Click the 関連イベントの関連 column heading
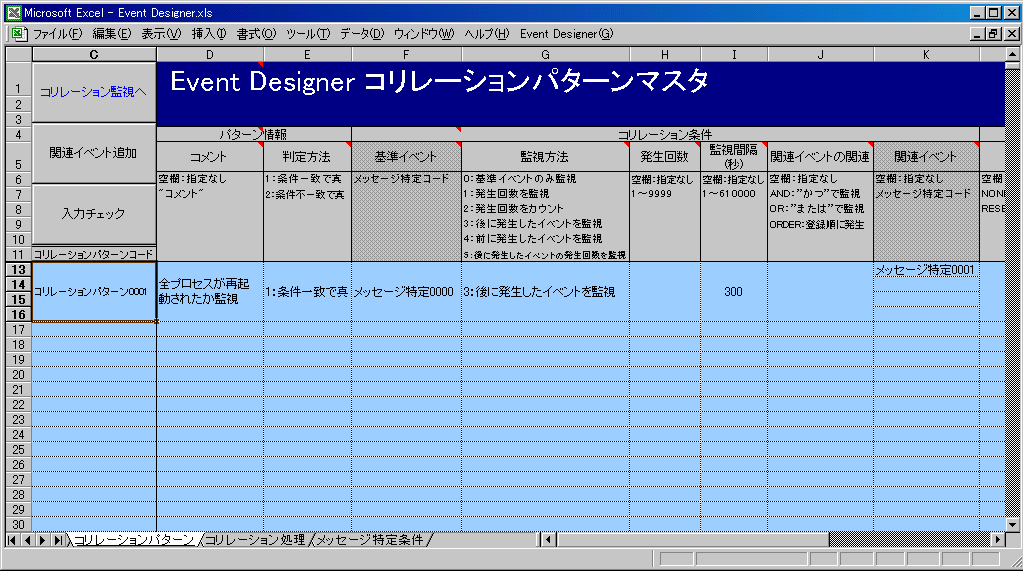Viewport: 1023px width, 571px height. coord(820,157)
